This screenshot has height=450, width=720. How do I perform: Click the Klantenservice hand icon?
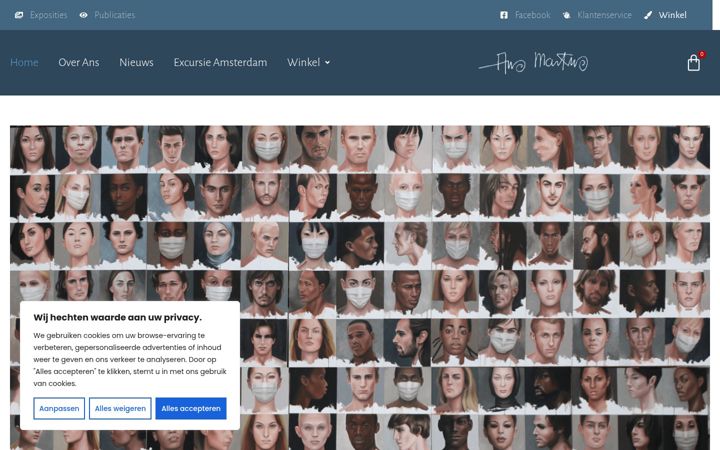(x=567, y=15)
